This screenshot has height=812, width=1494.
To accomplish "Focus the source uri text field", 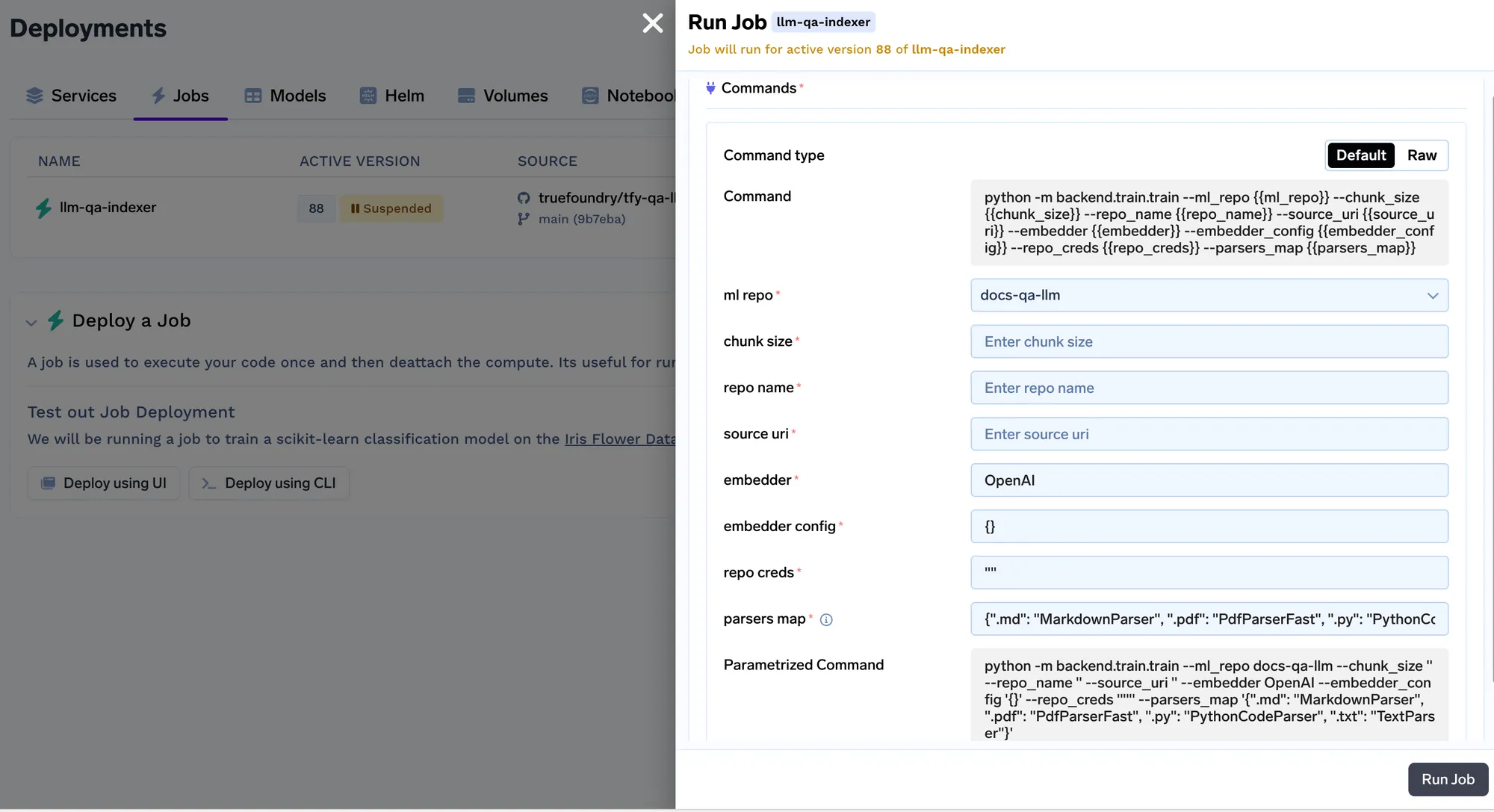I will [1209, 434].
